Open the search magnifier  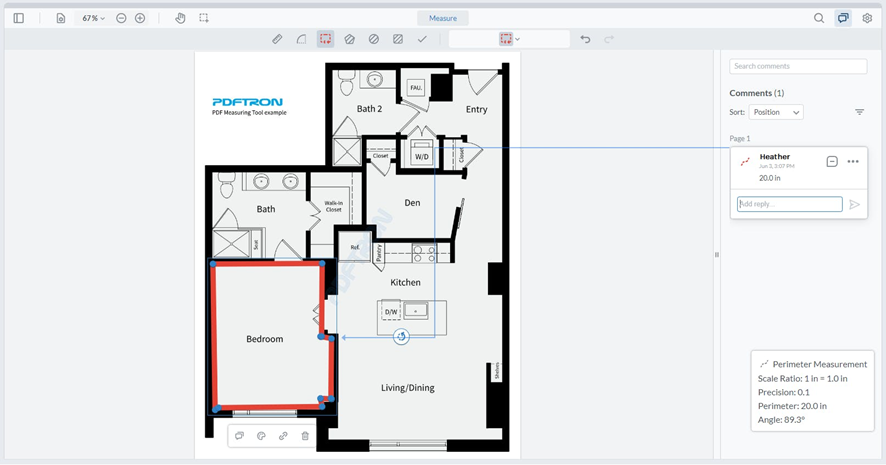tap(819, 18)
